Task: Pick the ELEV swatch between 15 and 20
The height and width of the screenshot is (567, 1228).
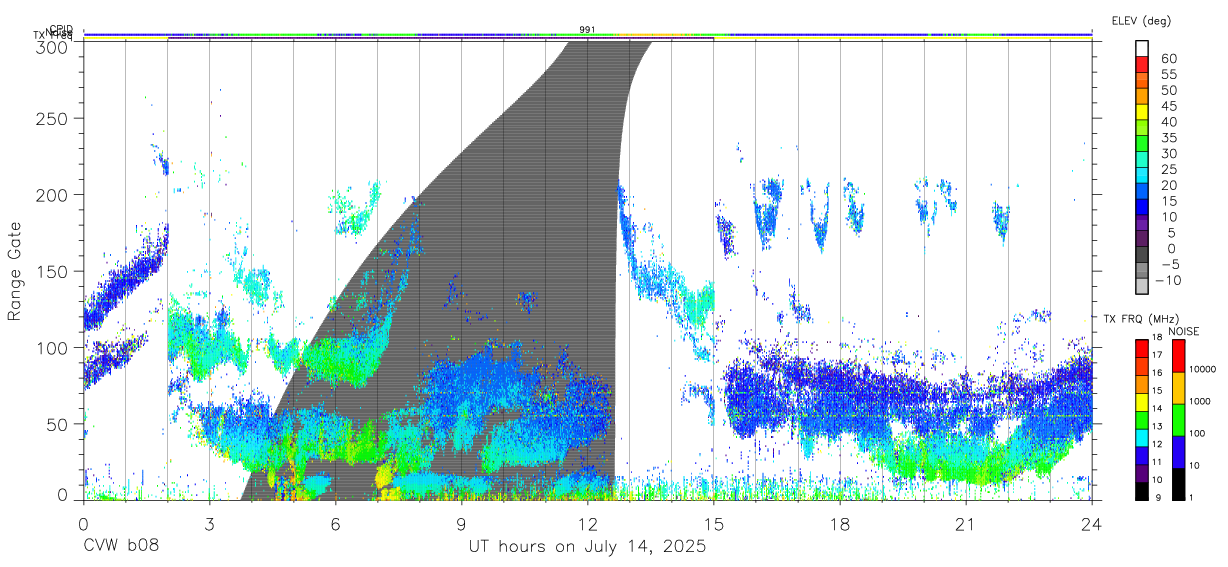Action: [1142, 192]
